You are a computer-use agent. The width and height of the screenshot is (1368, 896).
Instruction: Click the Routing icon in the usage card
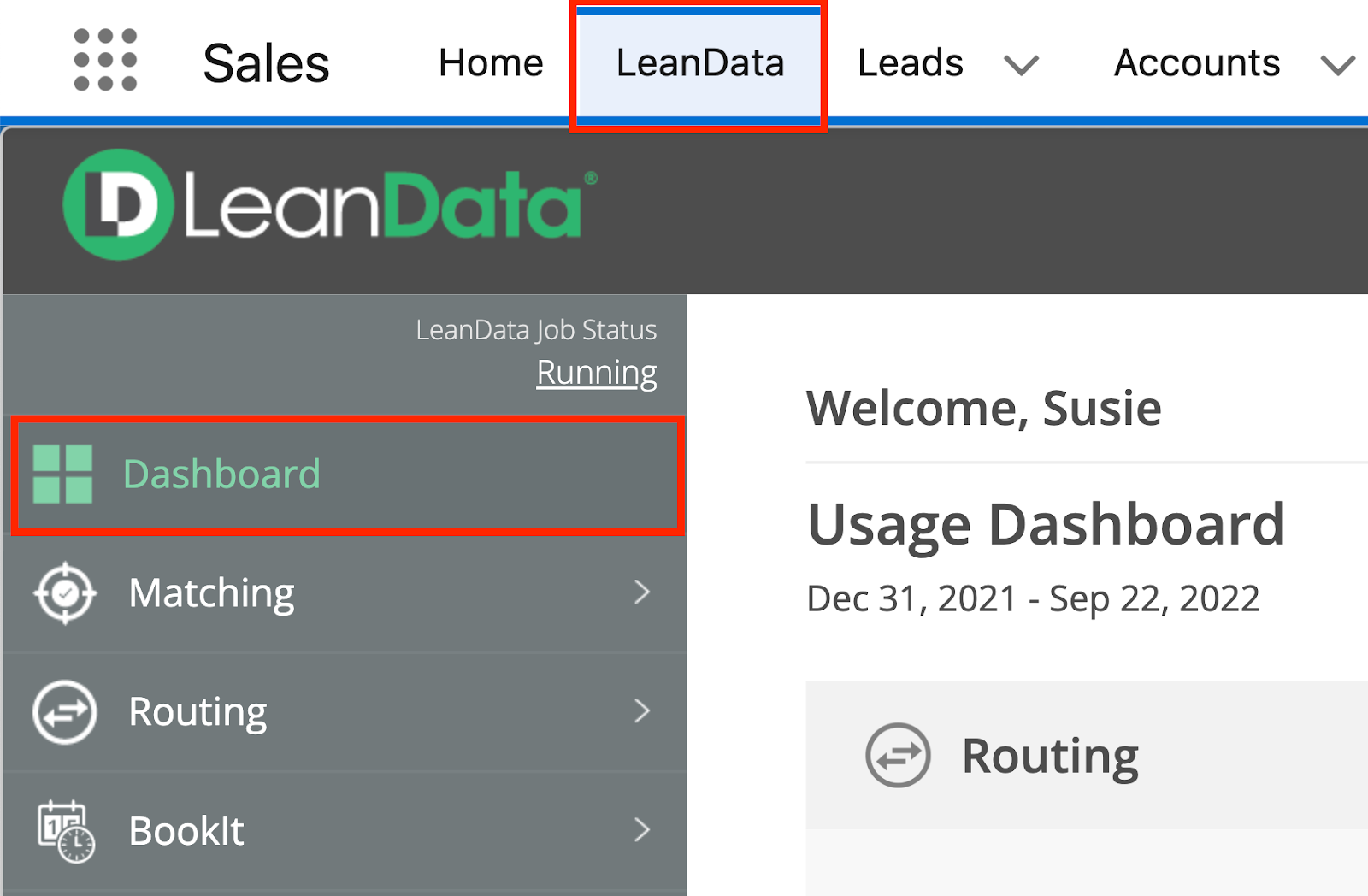click(x=897, y=755)
